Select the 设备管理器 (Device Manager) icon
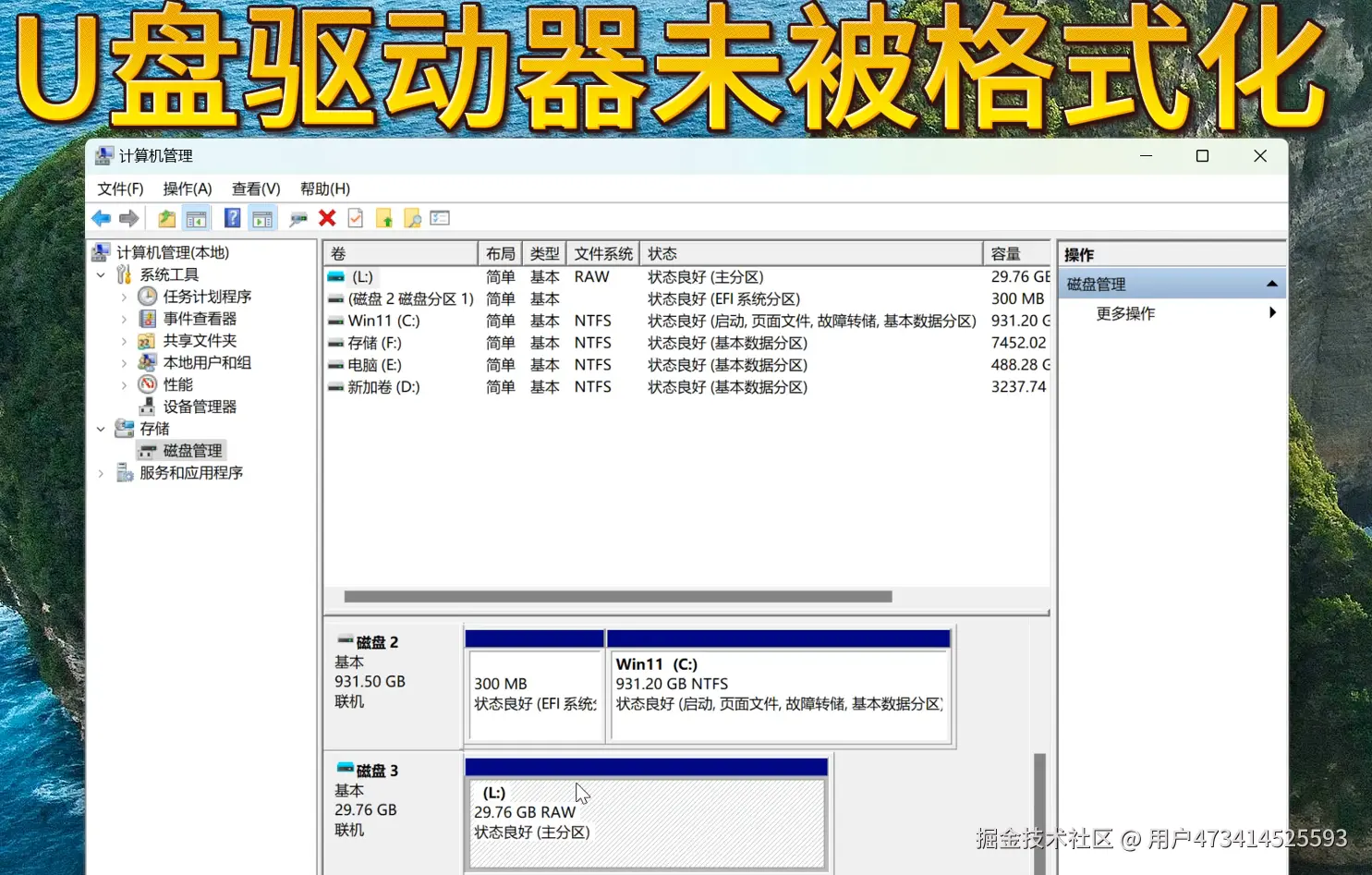The image size is (1372, 875). point(148,406)
